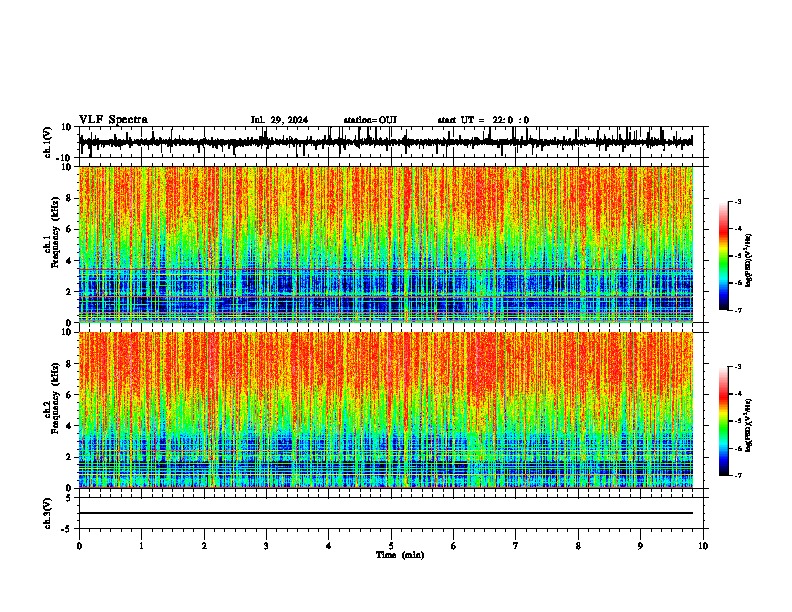Click the ch.1 frequency spectrogram panel
The width and height of the screenshot is (792, 612).
point(386,244)
